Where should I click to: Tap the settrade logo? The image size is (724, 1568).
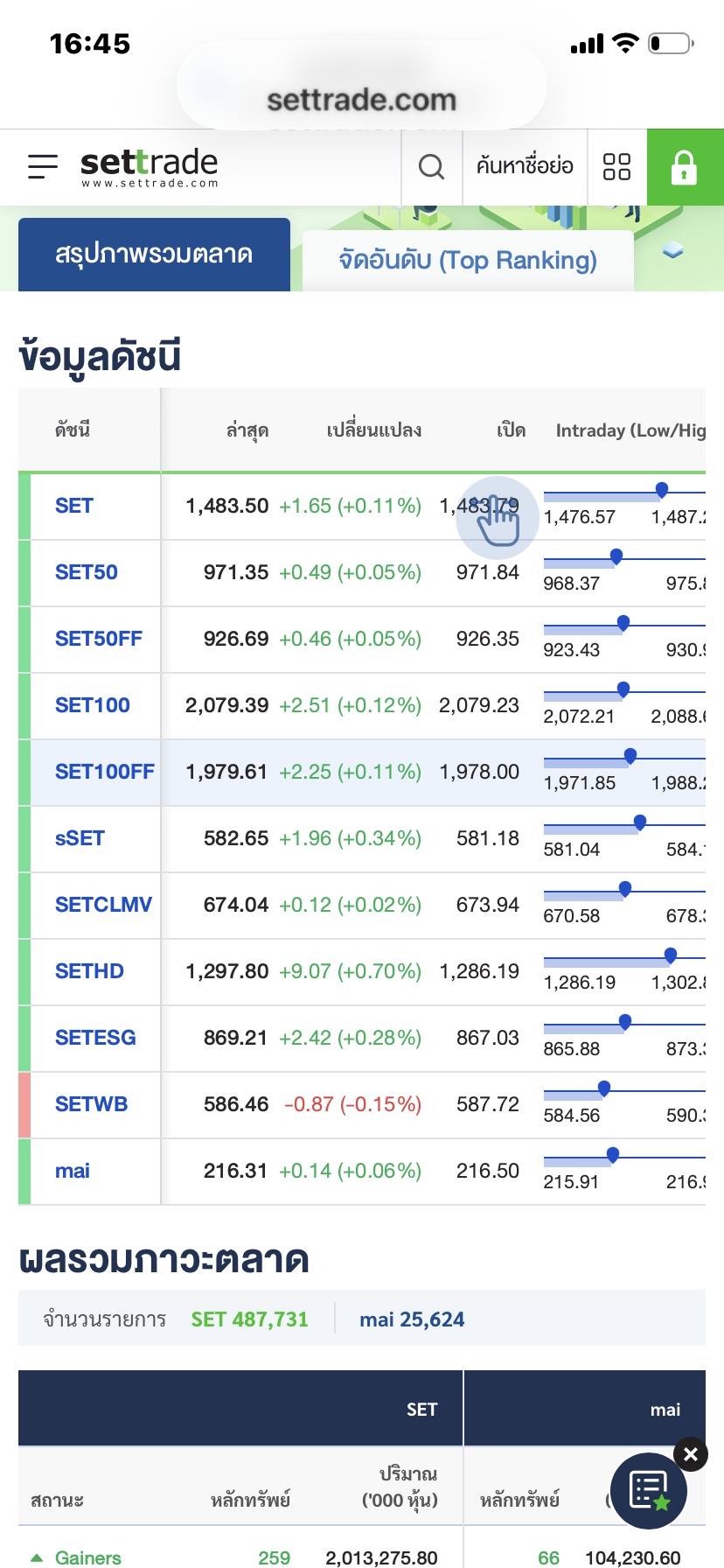click(149, 166)
